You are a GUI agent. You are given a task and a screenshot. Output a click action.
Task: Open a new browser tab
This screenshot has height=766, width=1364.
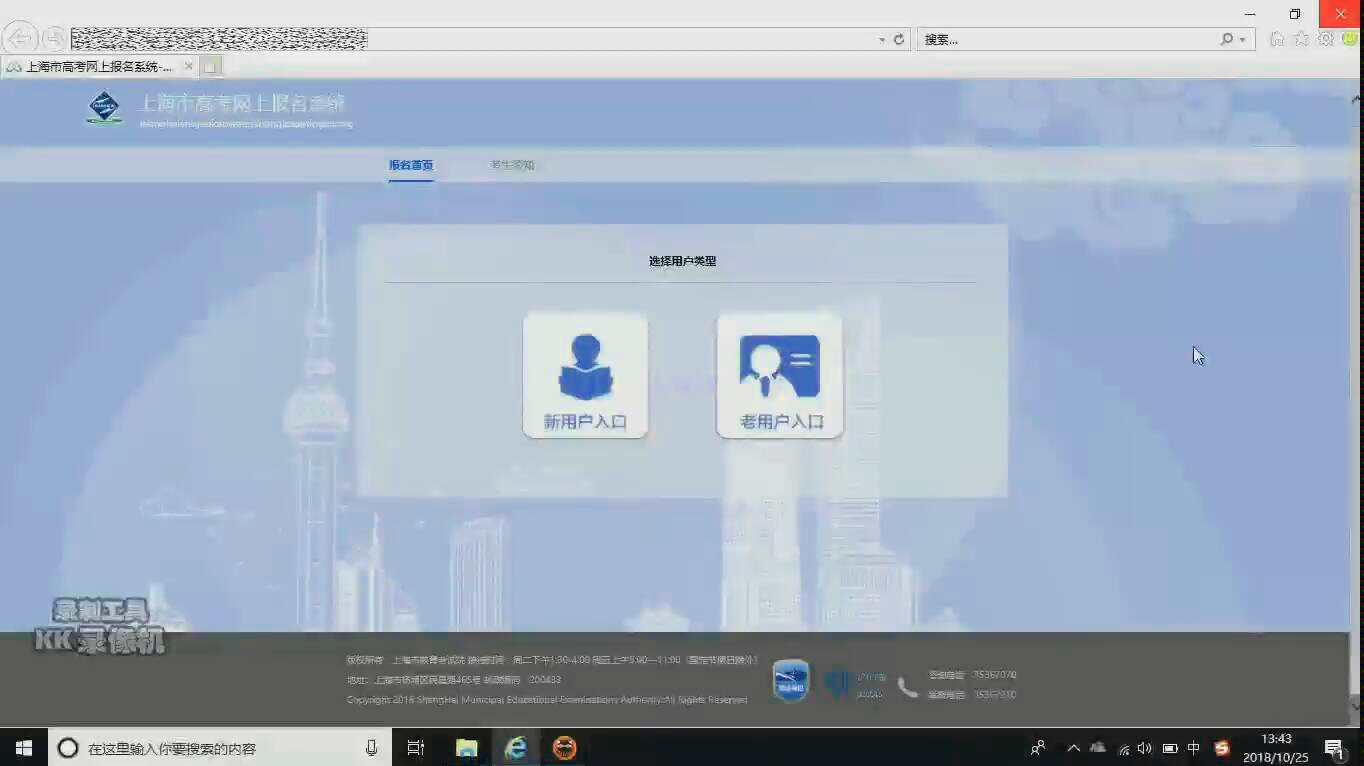210,67
